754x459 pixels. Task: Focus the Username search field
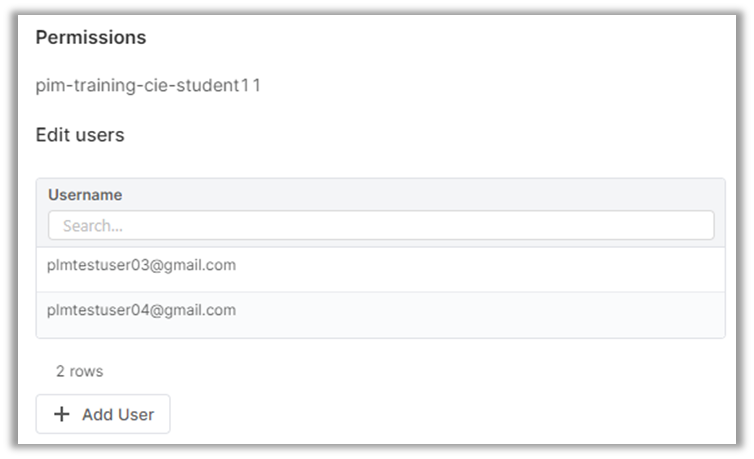pyautogui.click(x=380, y=225)
